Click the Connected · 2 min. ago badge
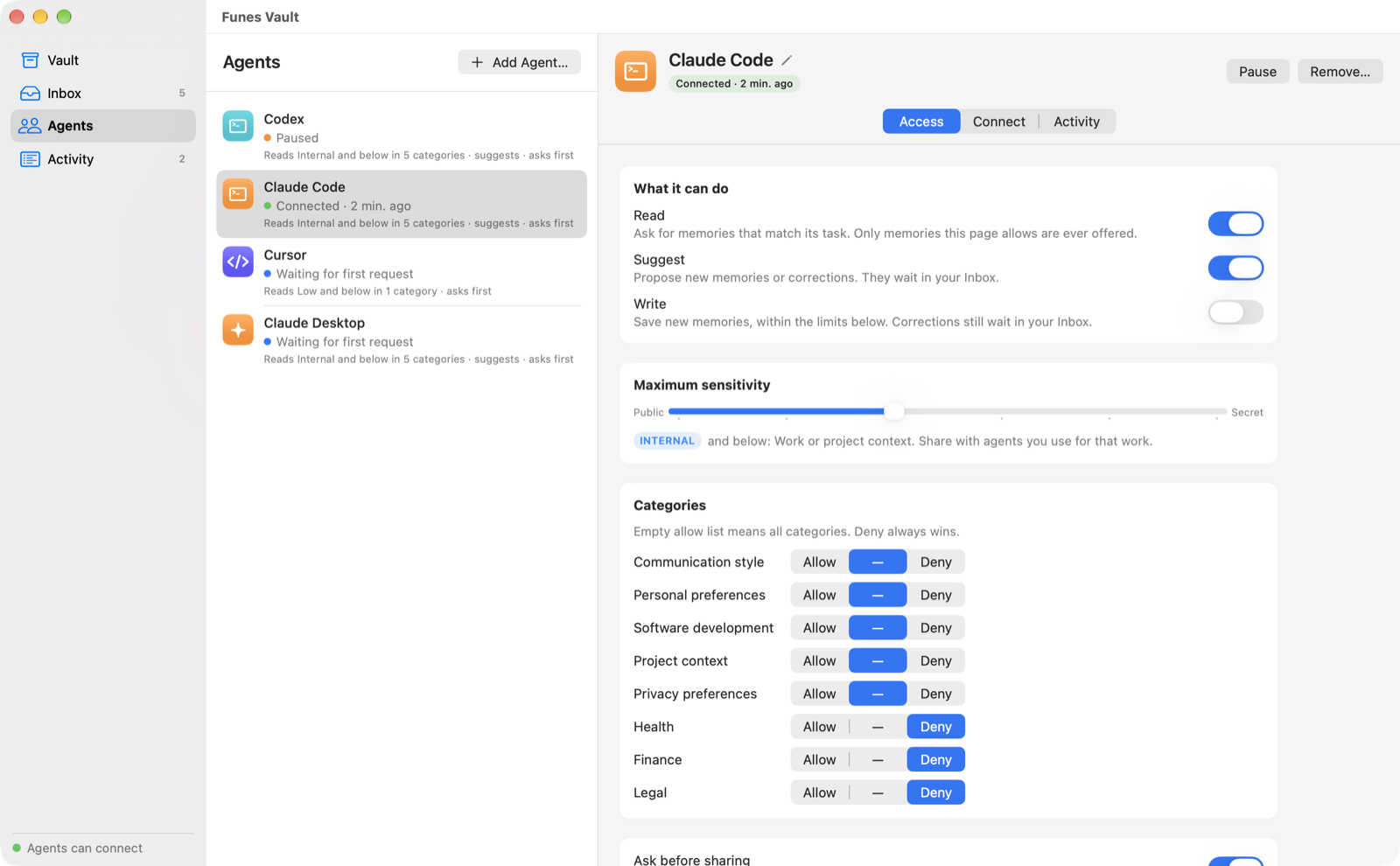 (734, 84)
